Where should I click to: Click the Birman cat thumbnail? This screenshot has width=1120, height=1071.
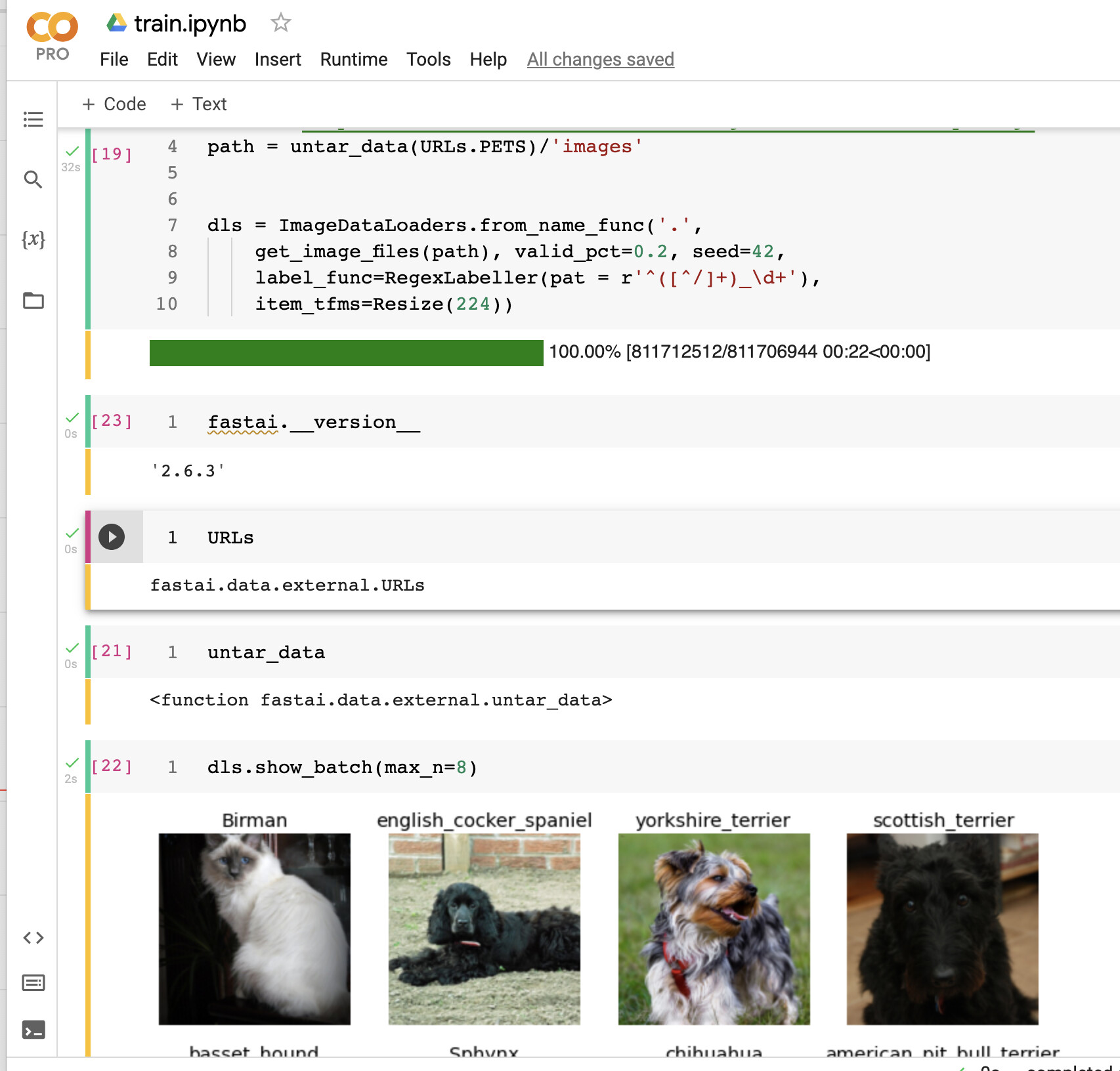click(x=255, y=929)
